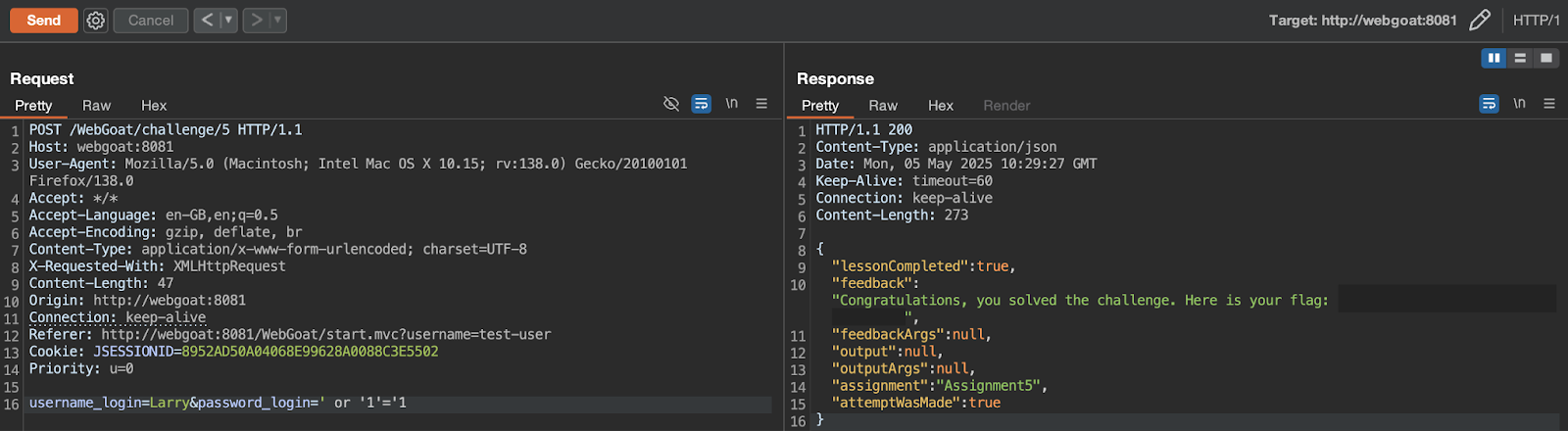This screenshot has height=431, width=1568.
Task: Switch to top-bottom split layout
Action: [x=1520, y=58]
